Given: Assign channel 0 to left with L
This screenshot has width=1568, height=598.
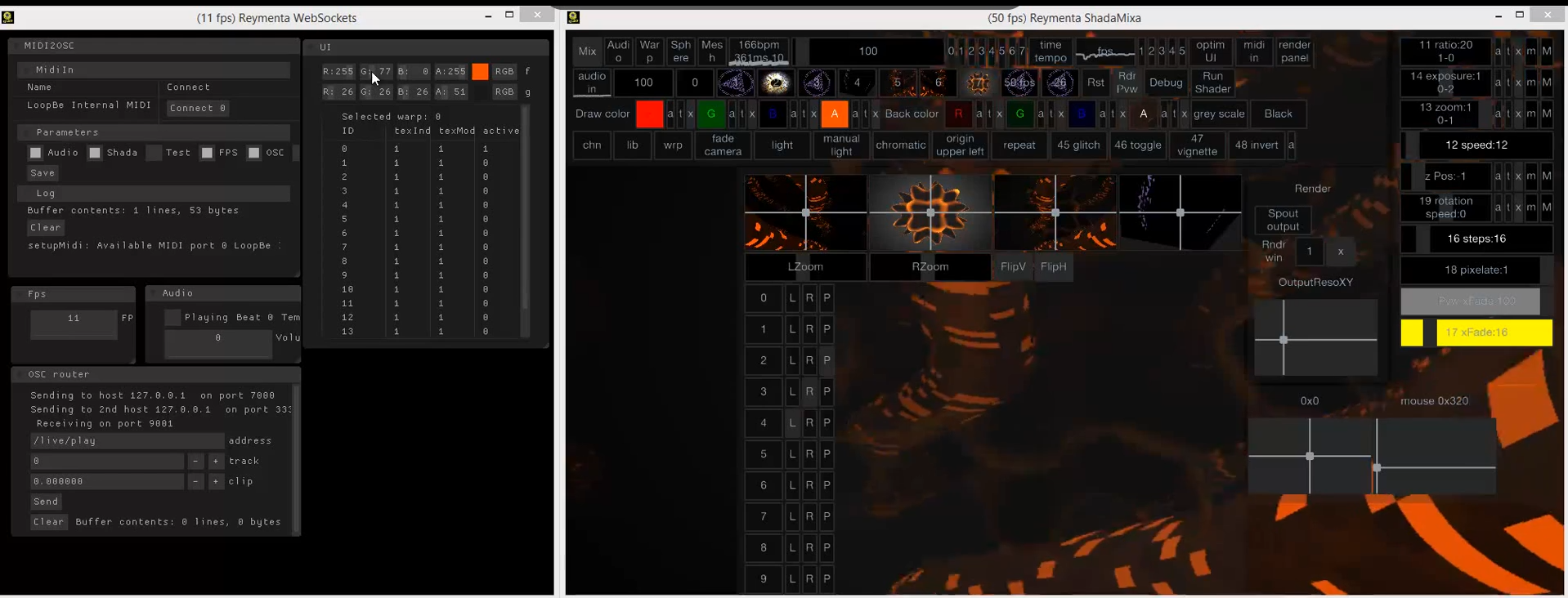Looking at the screenshot, I should 792,298.
